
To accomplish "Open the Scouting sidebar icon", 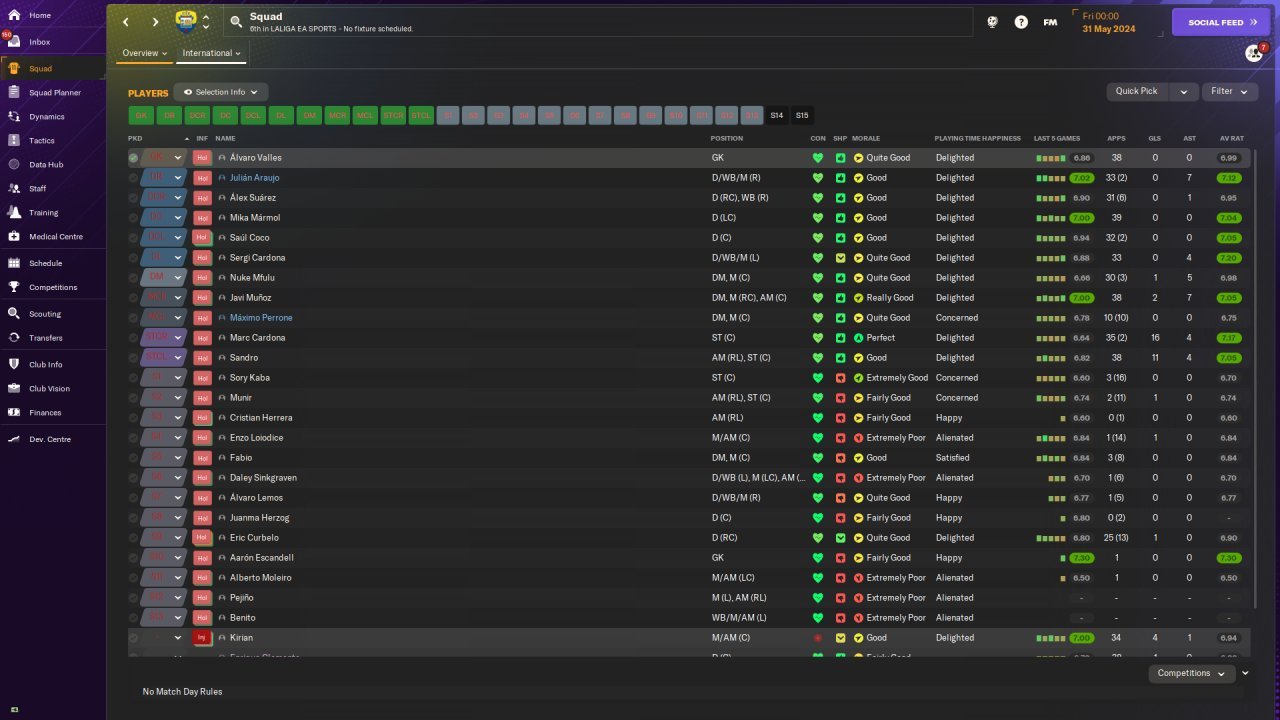I will pos(14,313).
